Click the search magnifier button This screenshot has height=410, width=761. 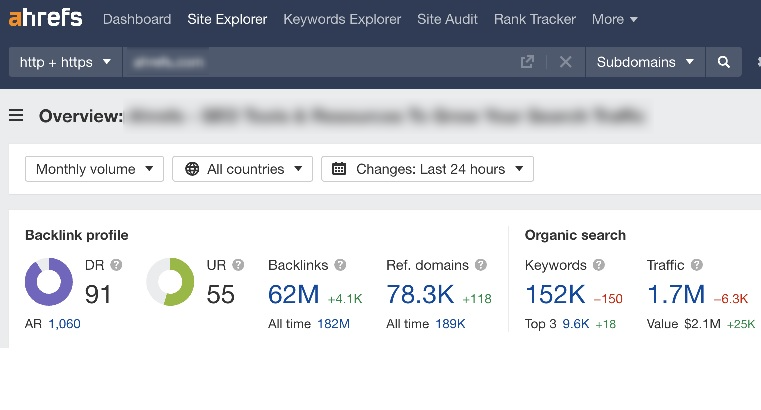tap(724, 62)
